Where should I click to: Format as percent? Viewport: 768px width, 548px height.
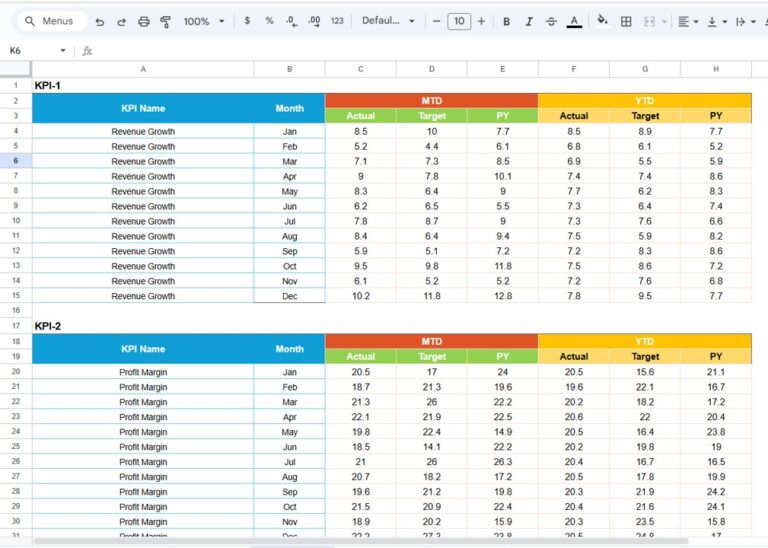[x=269, y=21]
